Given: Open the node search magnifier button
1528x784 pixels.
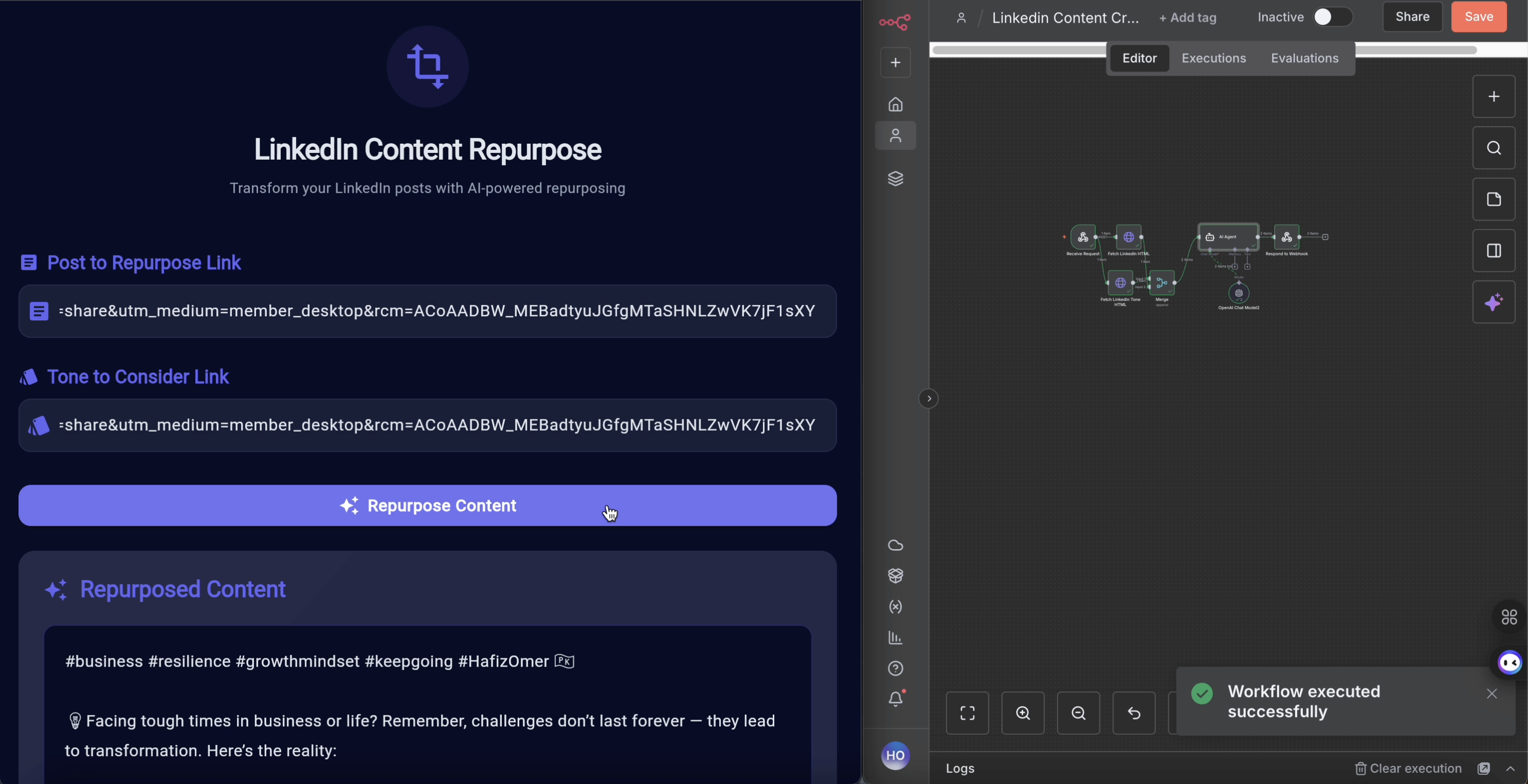Looking at the screenshot, I should (1493, 148).
